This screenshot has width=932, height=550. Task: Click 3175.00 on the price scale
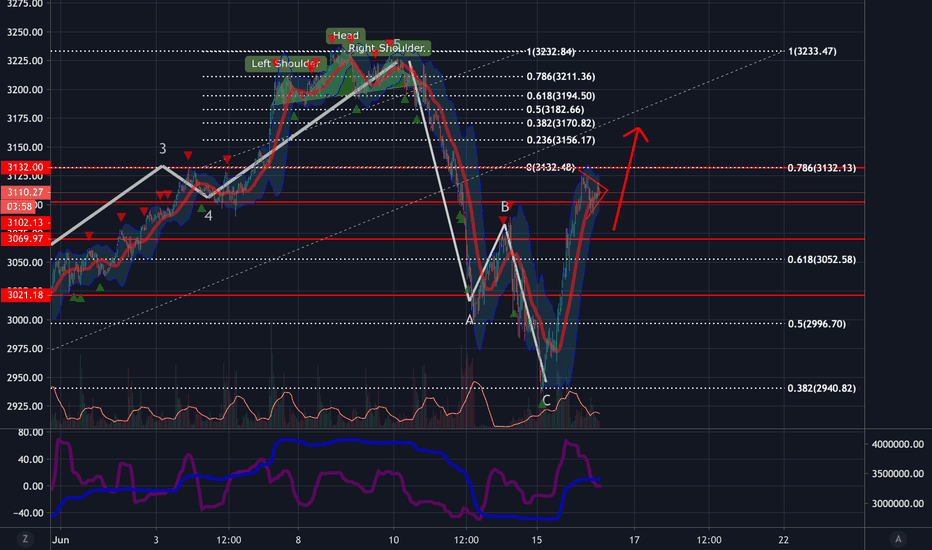(24, 118)
